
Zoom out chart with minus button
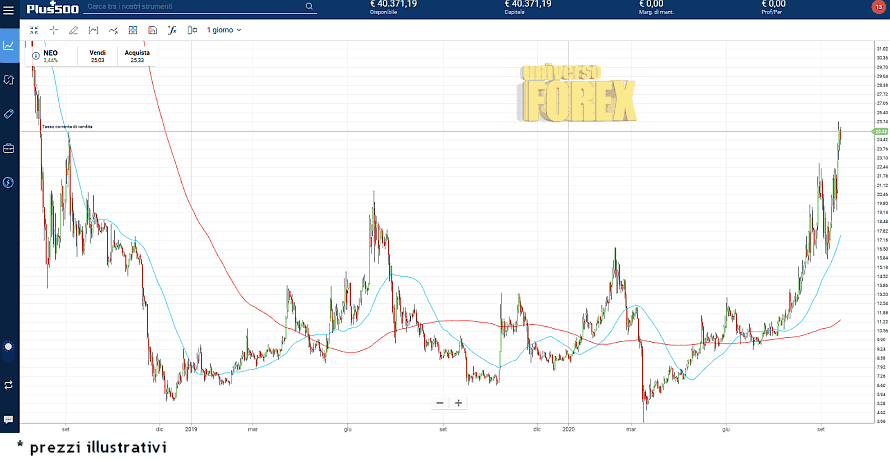point(439,403)
